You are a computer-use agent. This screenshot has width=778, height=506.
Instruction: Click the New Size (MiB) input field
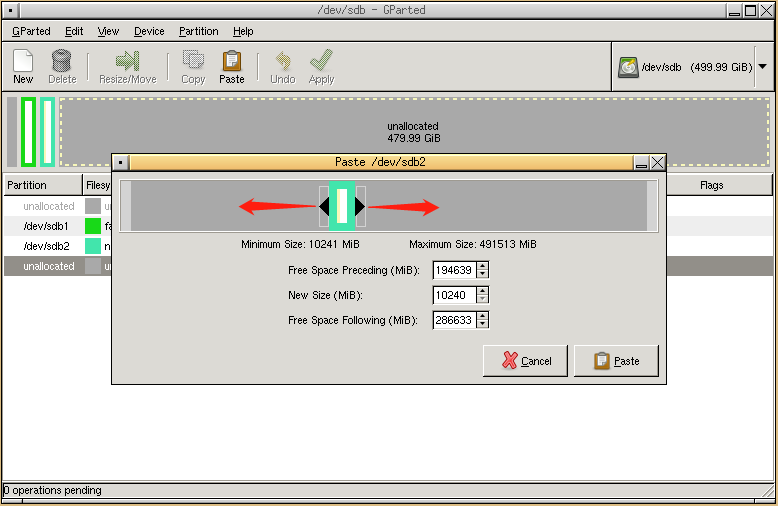[454, 295]
